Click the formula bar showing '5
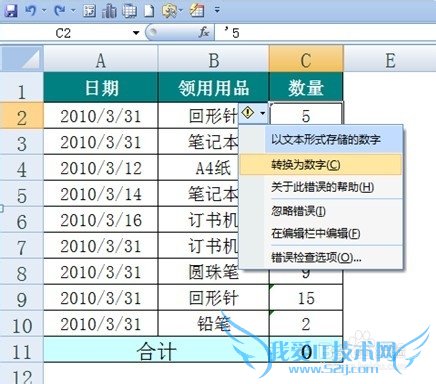The height and width of the screenshot is (384, 436). coord(325,33)
